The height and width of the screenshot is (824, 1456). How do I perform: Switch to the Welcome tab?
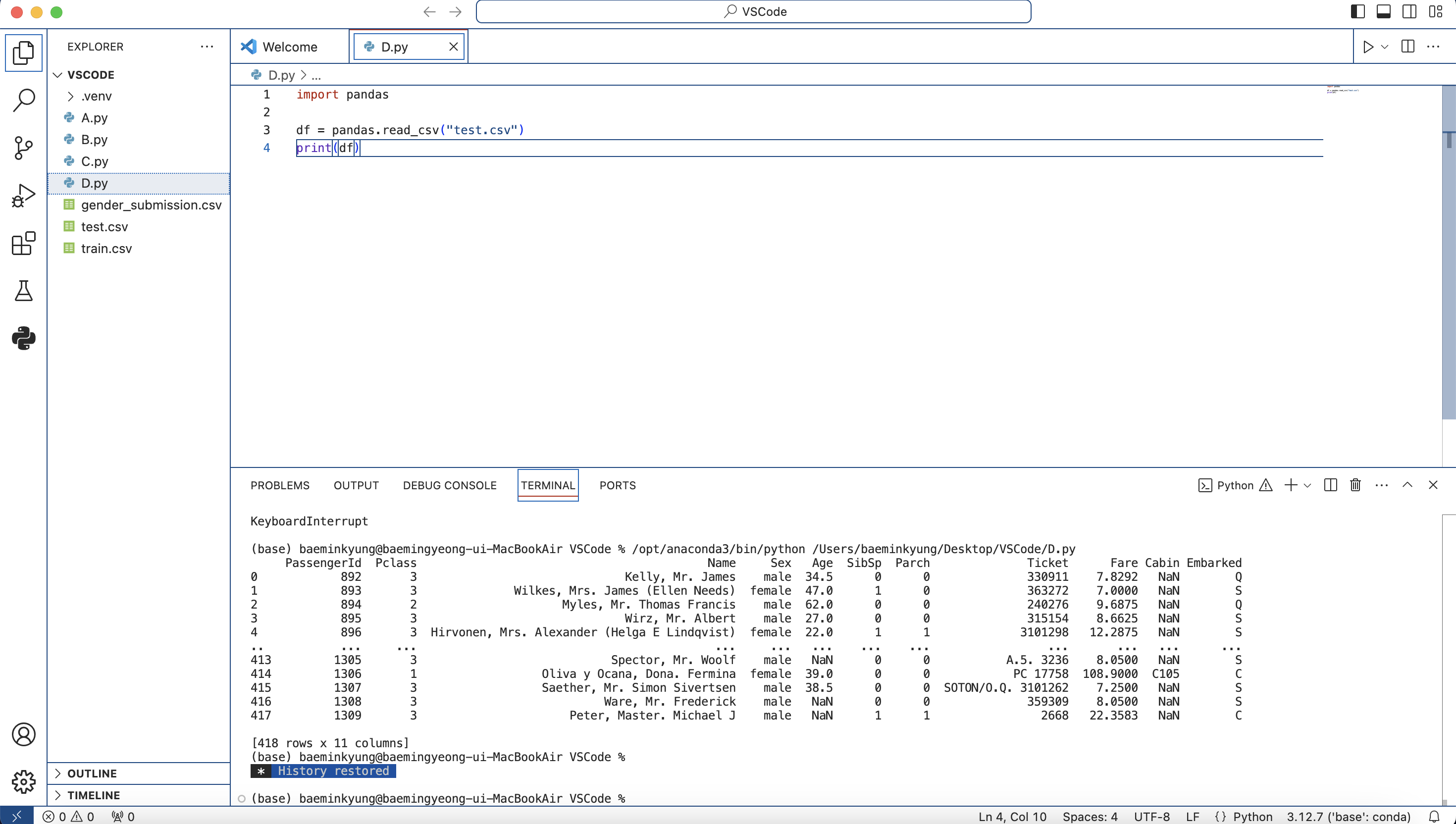(290, 47)
